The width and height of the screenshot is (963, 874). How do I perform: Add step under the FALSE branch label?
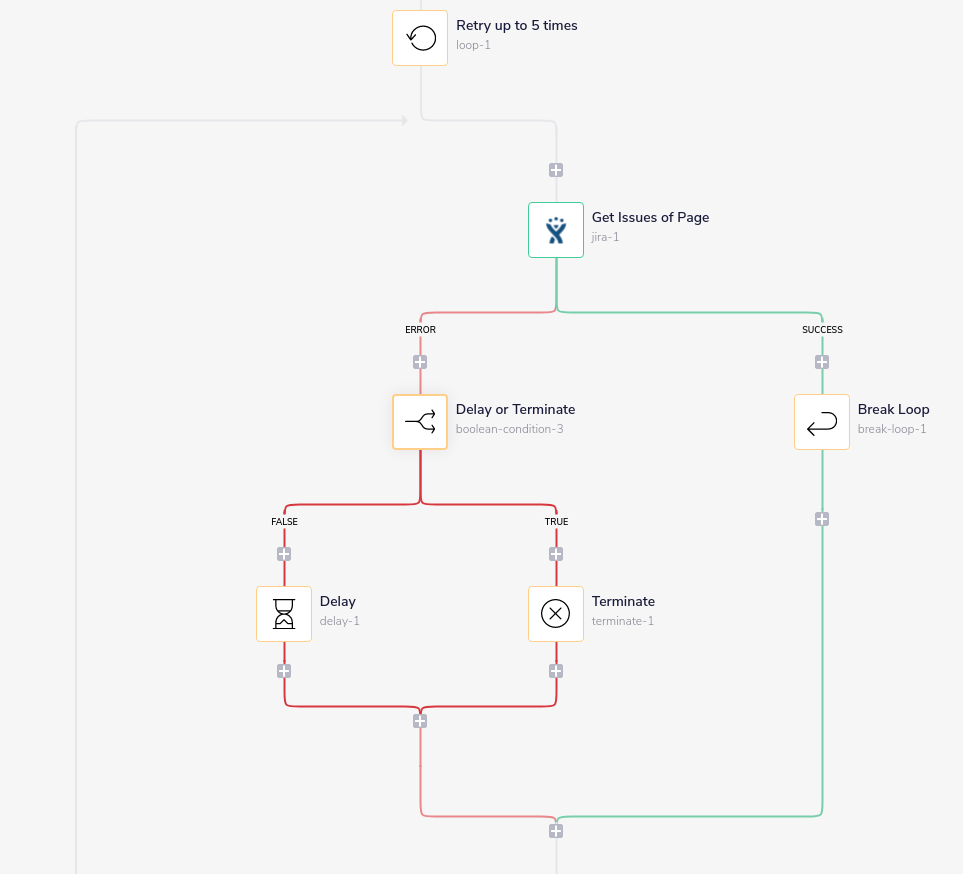coord(284,554)
